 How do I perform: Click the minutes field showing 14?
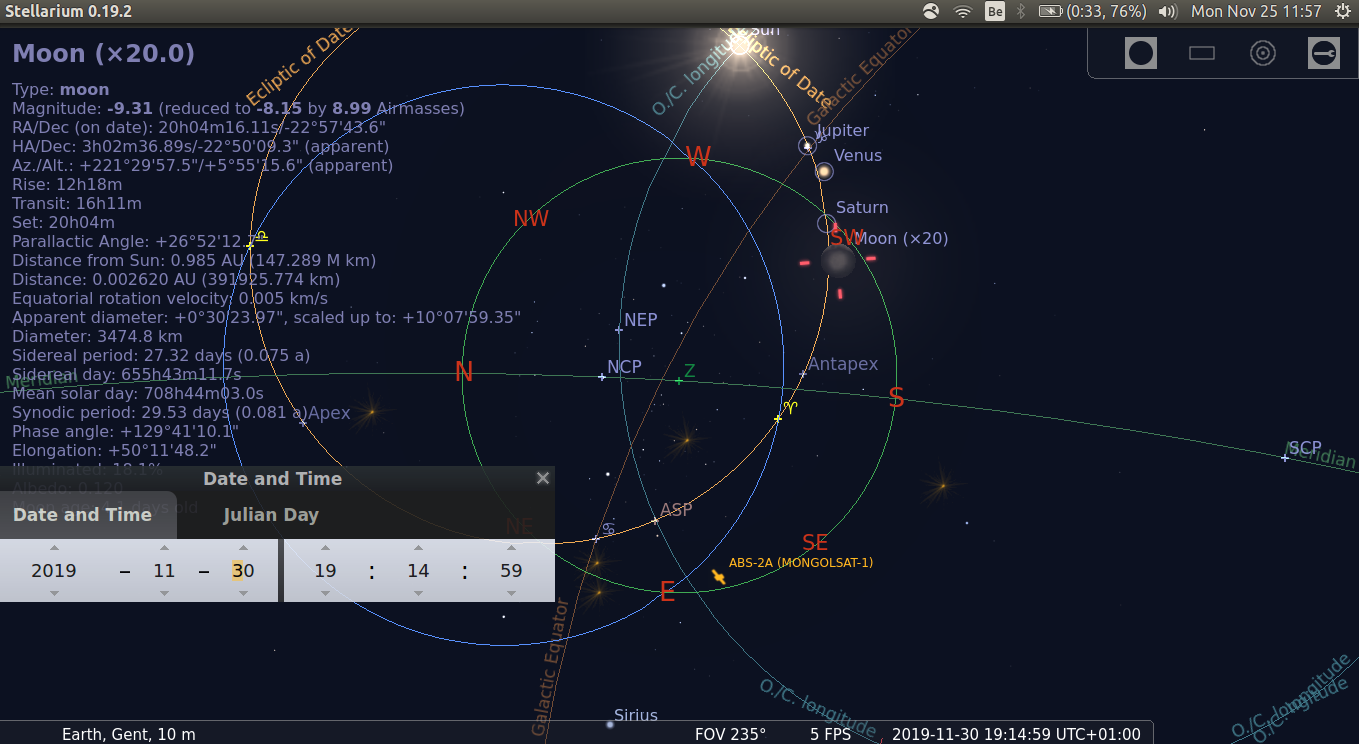[418, 571]
